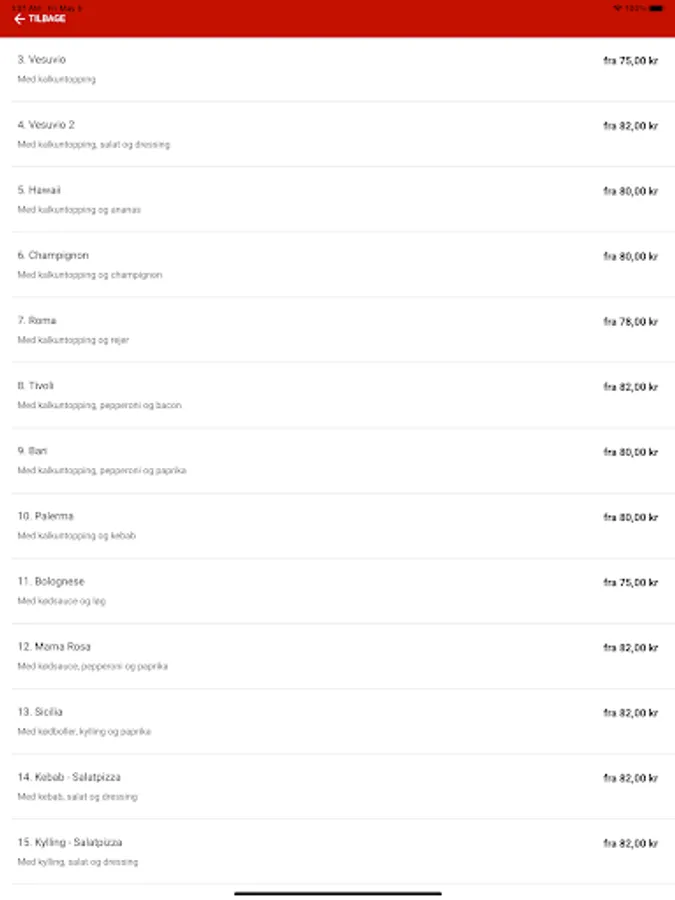
Task: Tap the Wi-Fi status icon
Action: tap(617, 8)
